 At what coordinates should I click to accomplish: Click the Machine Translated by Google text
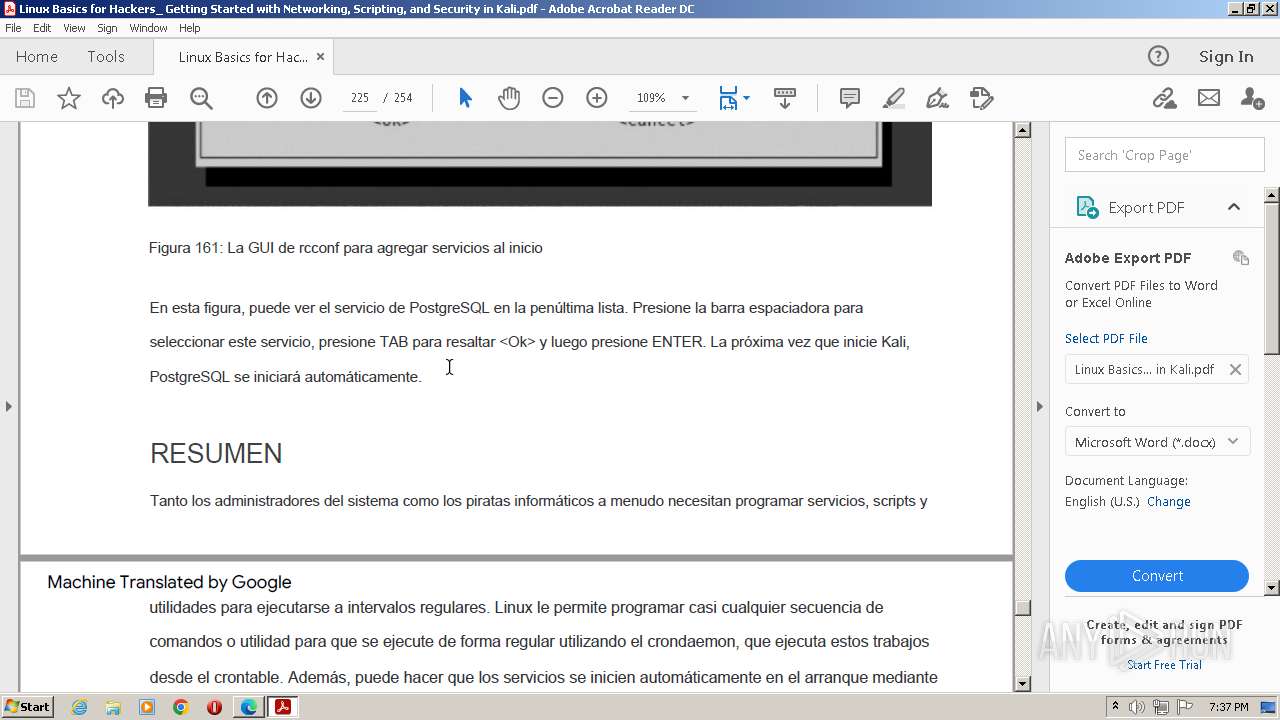click(169, 582)
